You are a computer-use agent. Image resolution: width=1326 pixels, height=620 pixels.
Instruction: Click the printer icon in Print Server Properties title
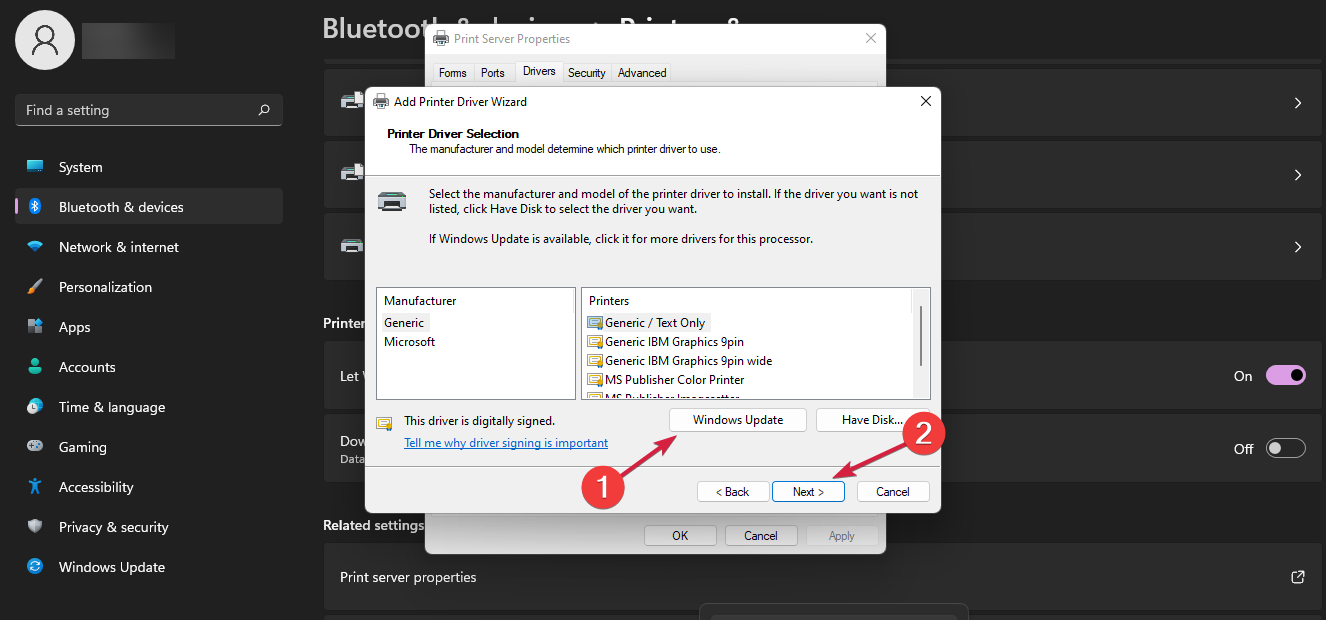(441, 39)
